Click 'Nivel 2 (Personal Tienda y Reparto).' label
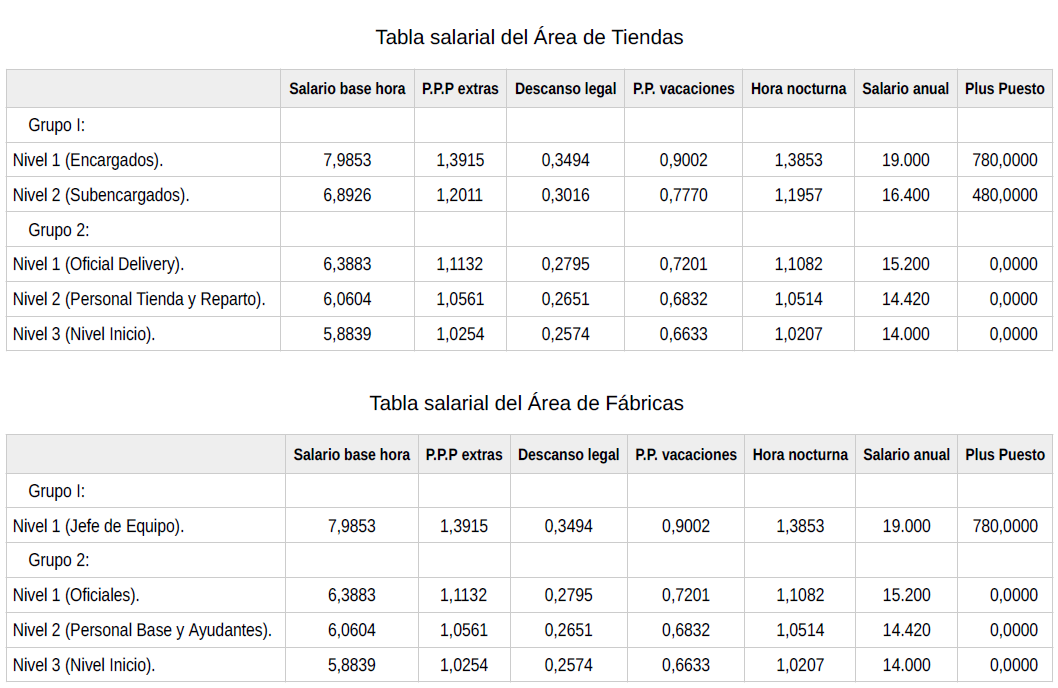 139,299
